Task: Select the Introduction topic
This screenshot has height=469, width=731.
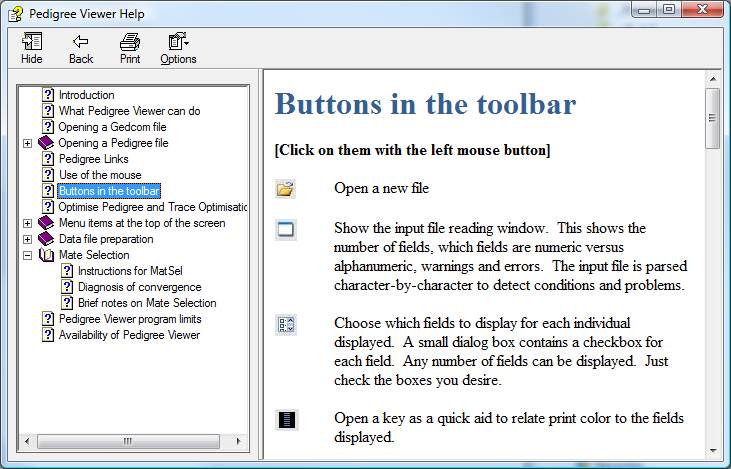Action: (86, 95)
